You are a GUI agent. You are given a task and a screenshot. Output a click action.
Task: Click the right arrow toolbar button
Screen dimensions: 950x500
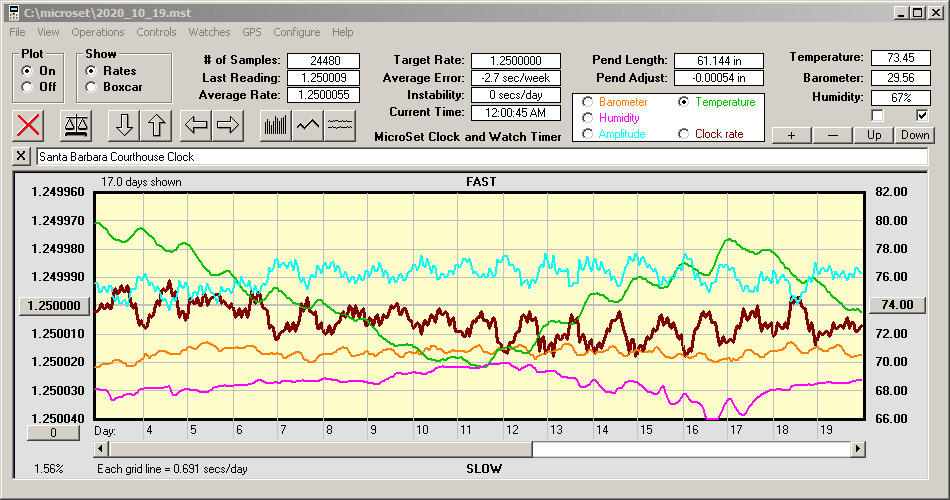point(228,125)
